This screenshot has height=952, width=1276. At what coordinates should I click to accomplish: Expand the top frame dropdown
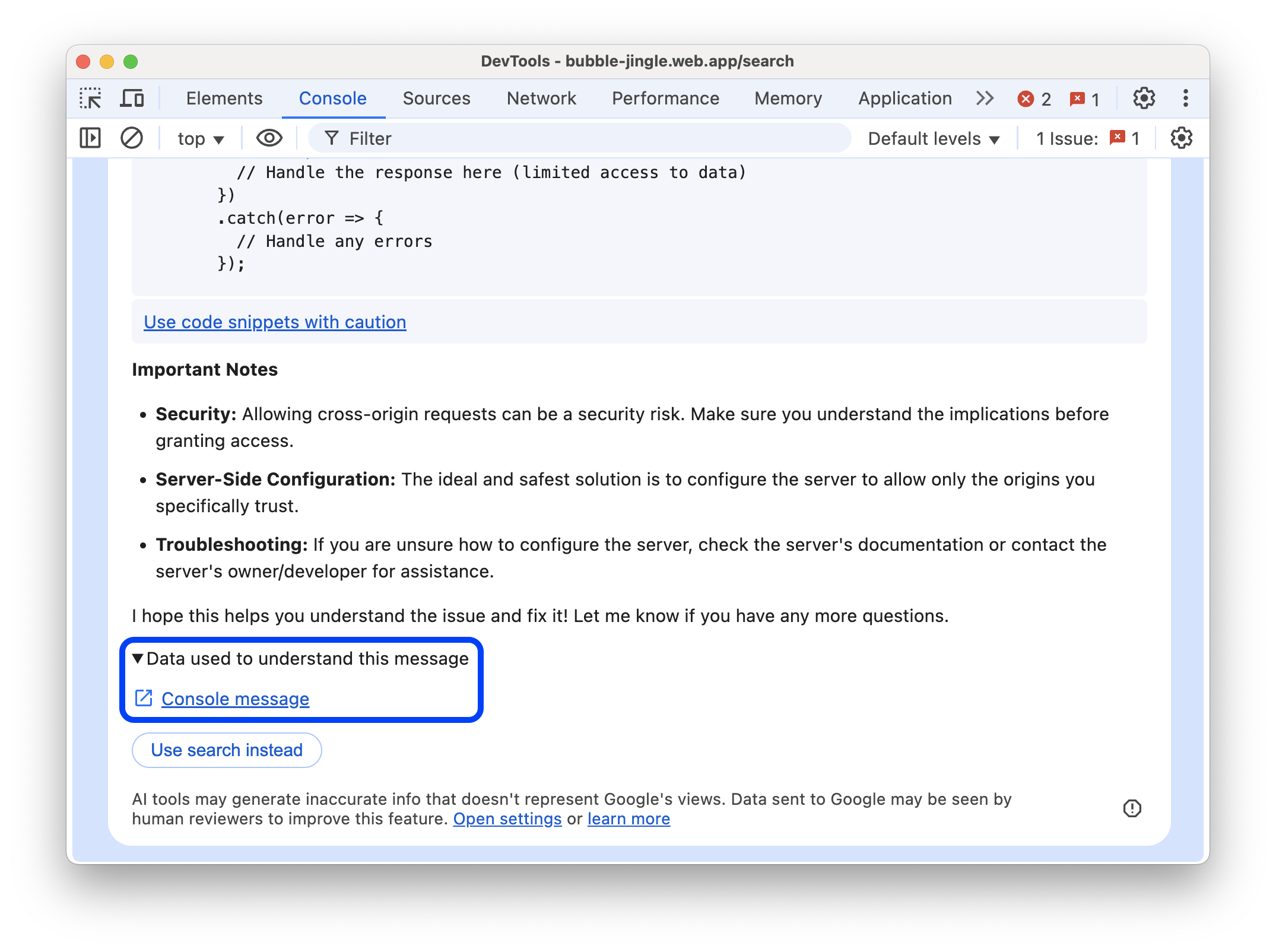click(x=200, y=138)
